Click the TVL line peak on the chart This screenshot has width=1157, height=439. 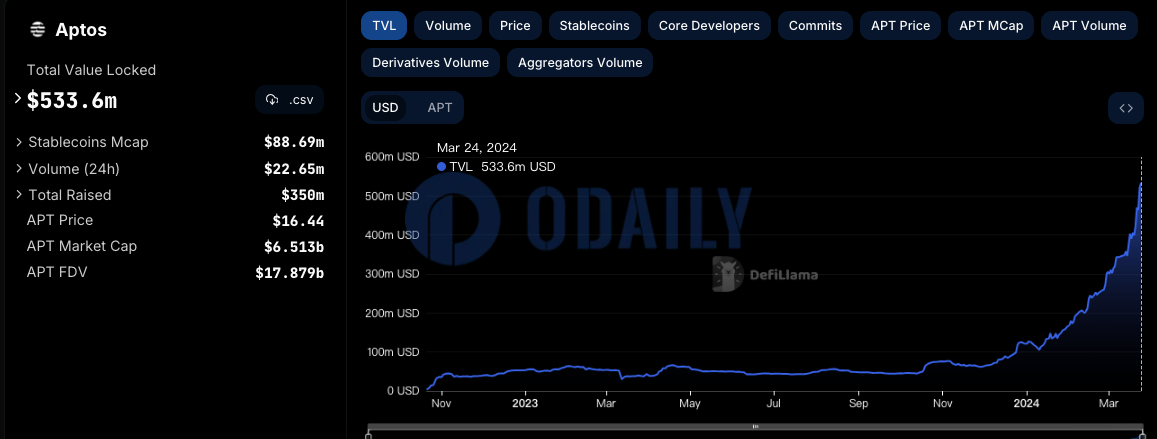1141,184
